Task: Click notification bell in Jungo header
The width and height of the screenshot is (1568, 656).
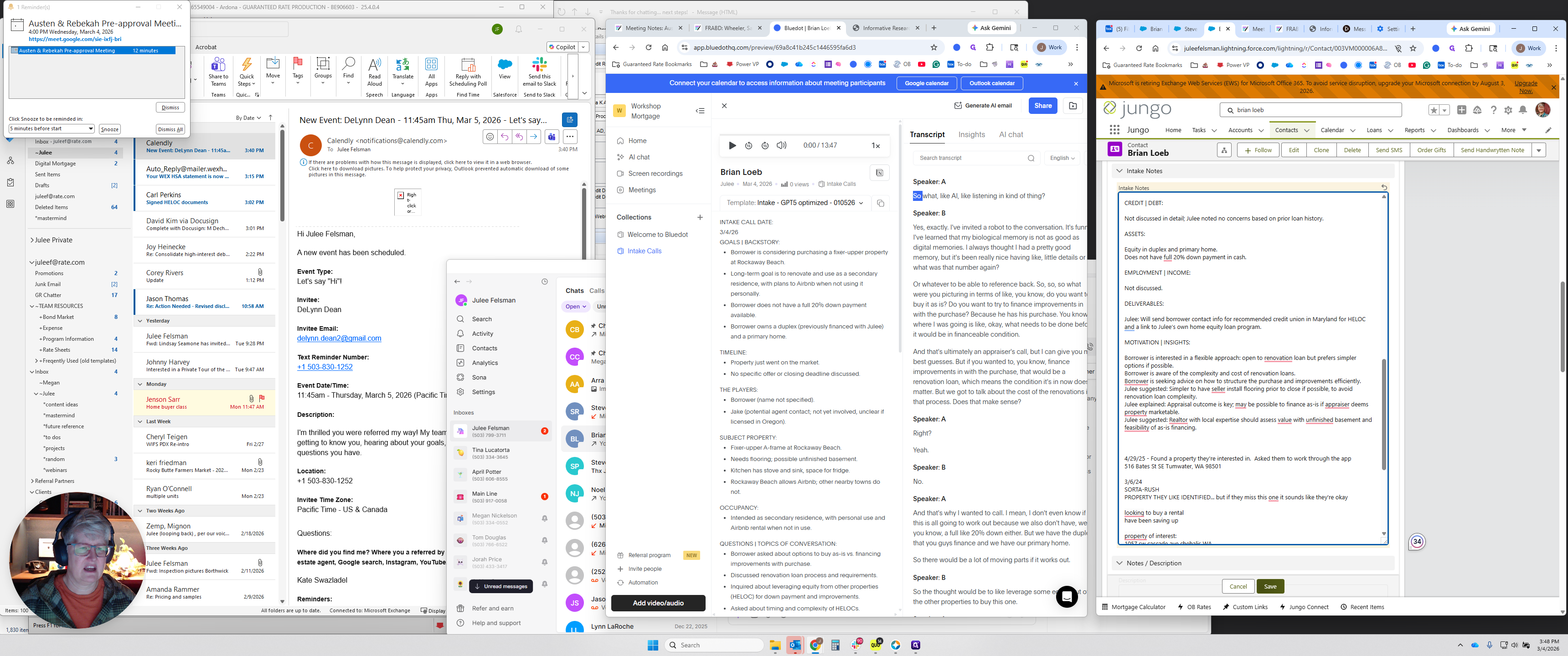Action: point(1522,110)
